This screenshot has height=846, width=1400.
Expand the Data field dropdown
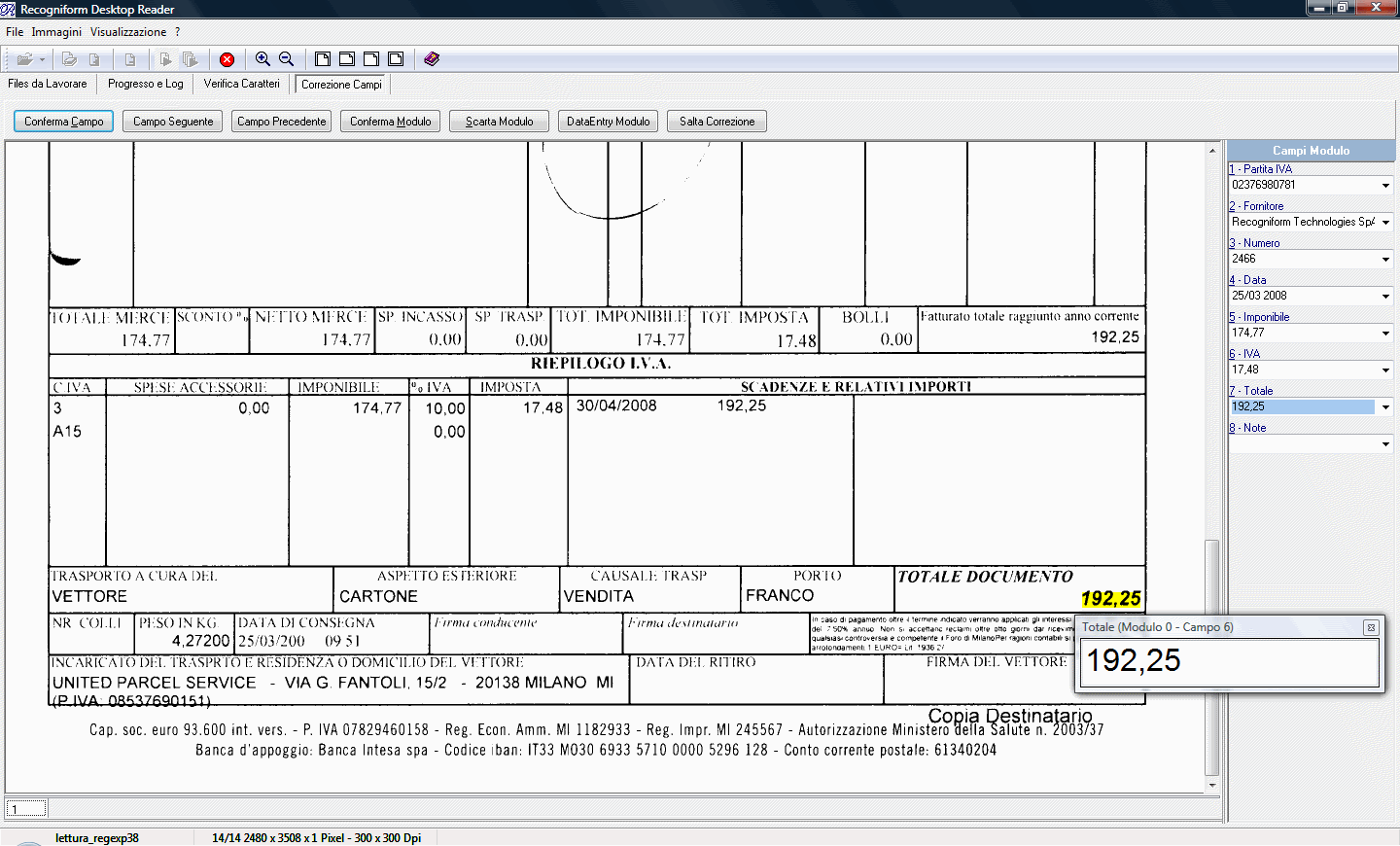[x=1385, y=296]
